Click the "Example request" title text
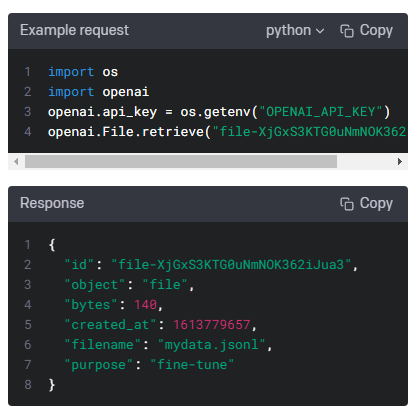 coord(74,30)
